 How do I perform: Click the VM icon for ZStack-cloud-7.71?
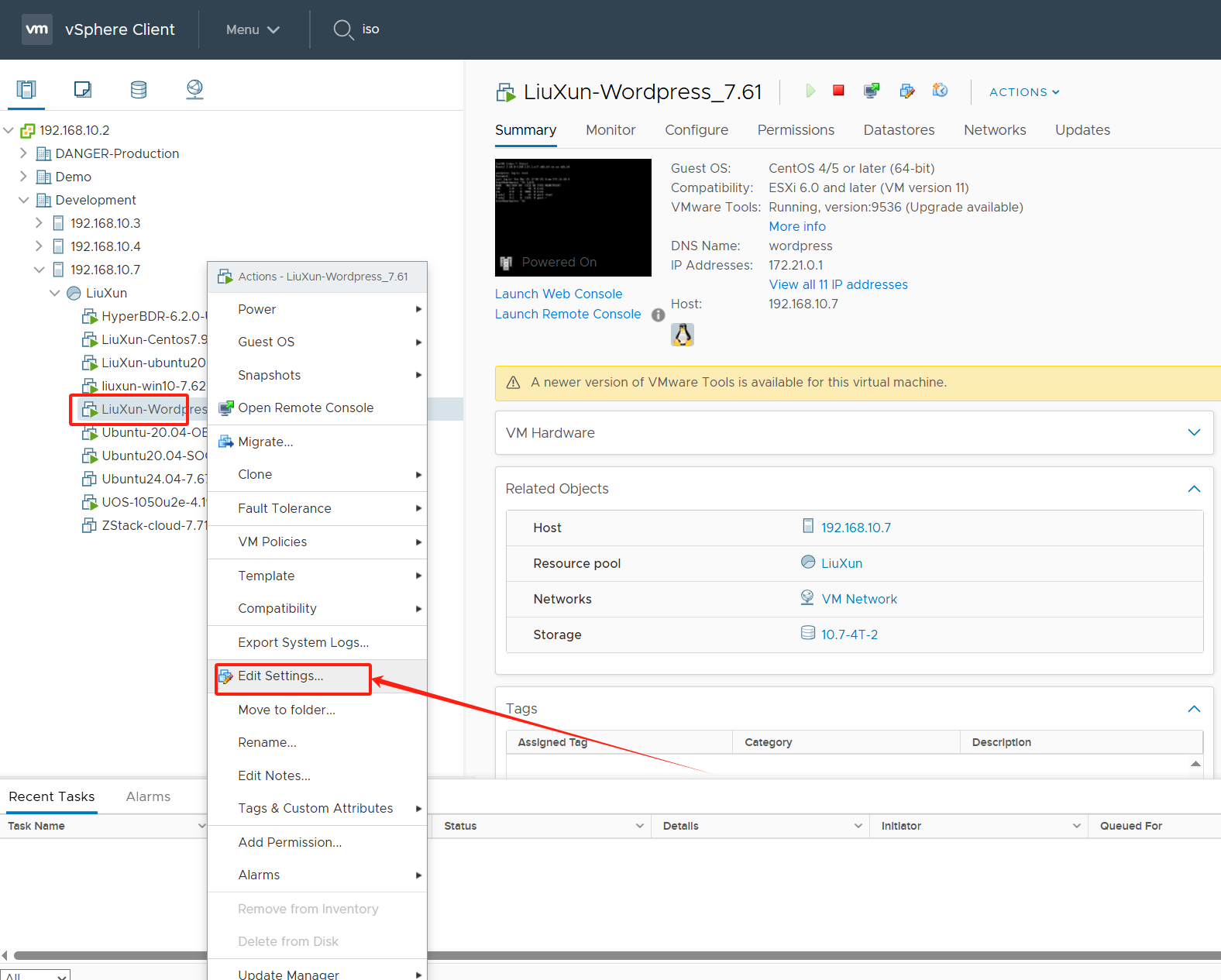pyautogui.click(x=90, y=525)
